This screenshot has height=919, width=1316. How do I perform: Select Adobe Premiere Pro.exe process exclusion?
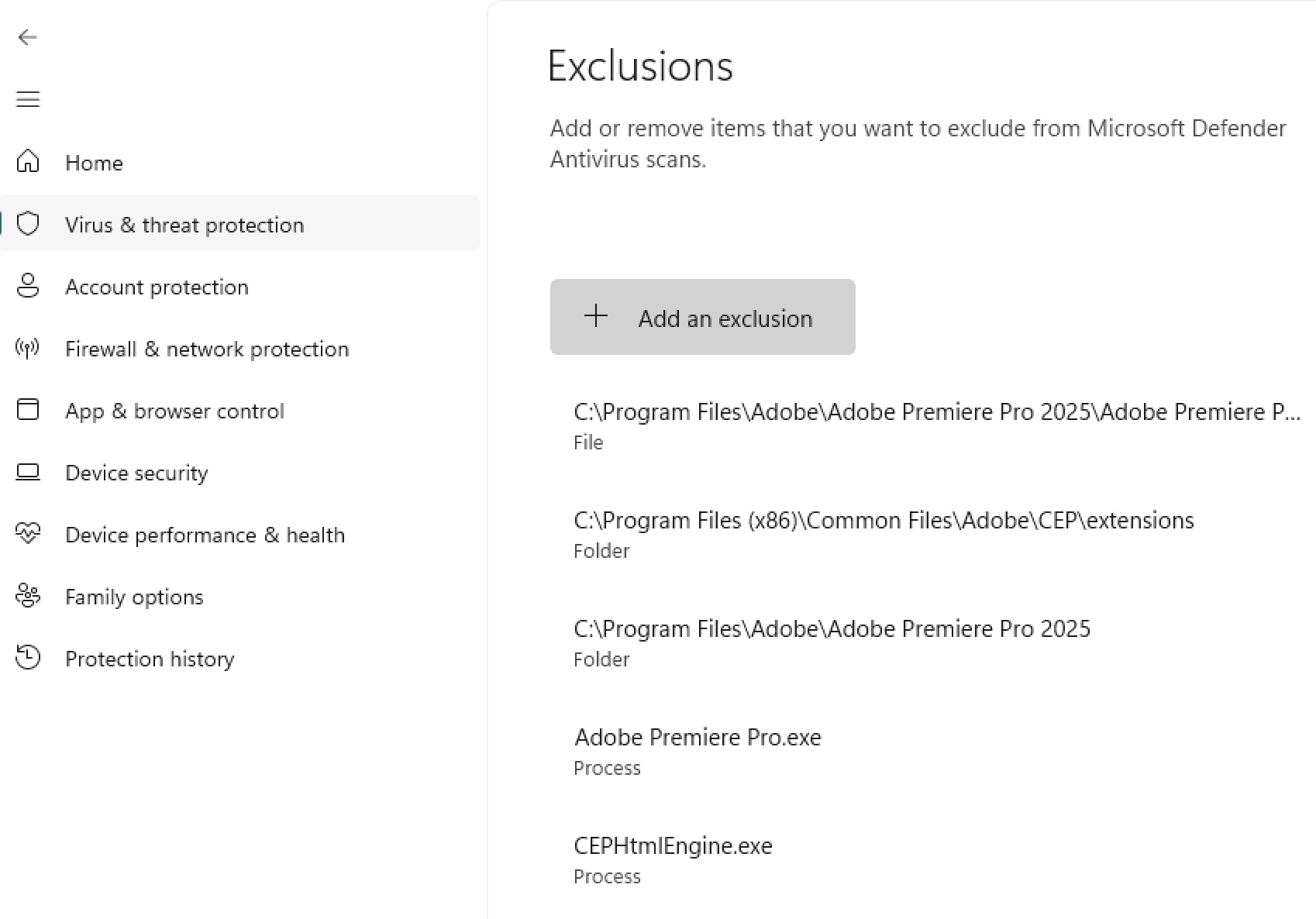698,750
